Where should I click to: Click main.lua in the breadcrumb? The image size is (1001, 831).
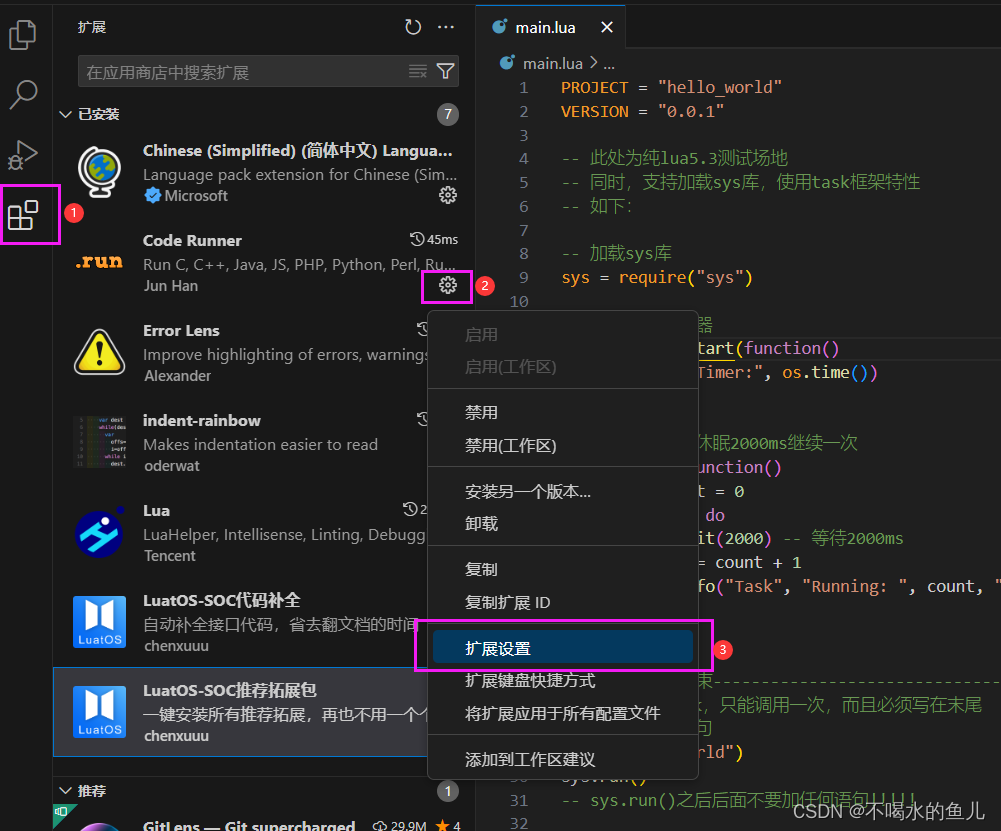click(552, 63)
